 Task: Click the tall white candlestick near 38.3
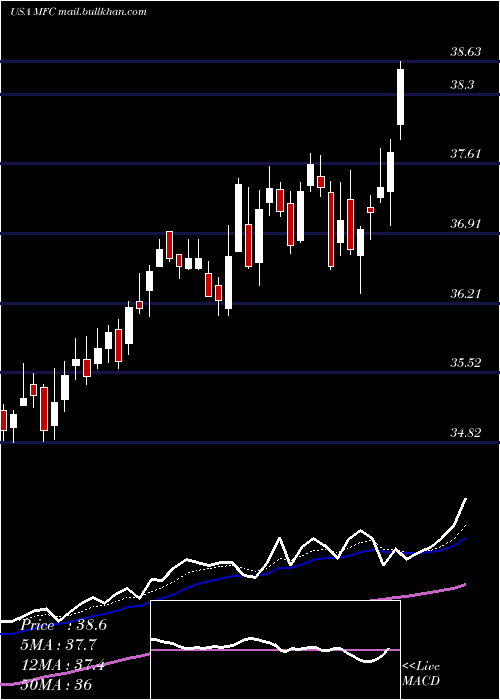coord(400,97)
